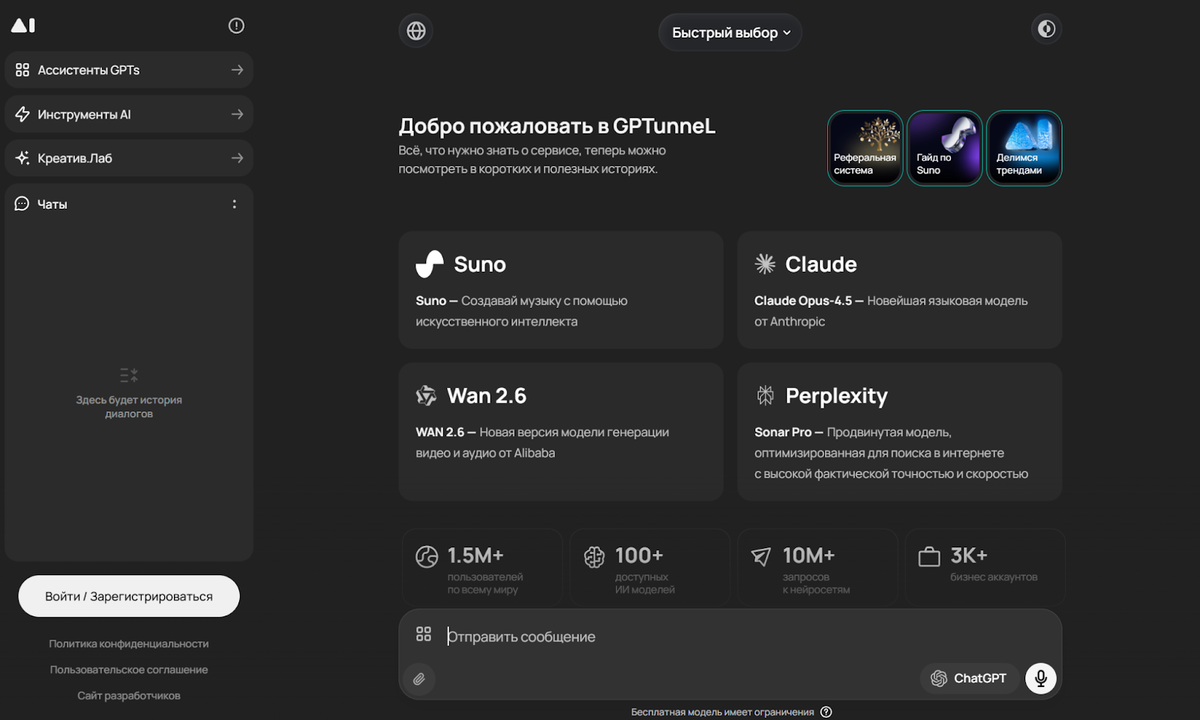This screenshot has height=720, width=1200.
Task: Click the Perplexity logo icon
Action: 765,396
